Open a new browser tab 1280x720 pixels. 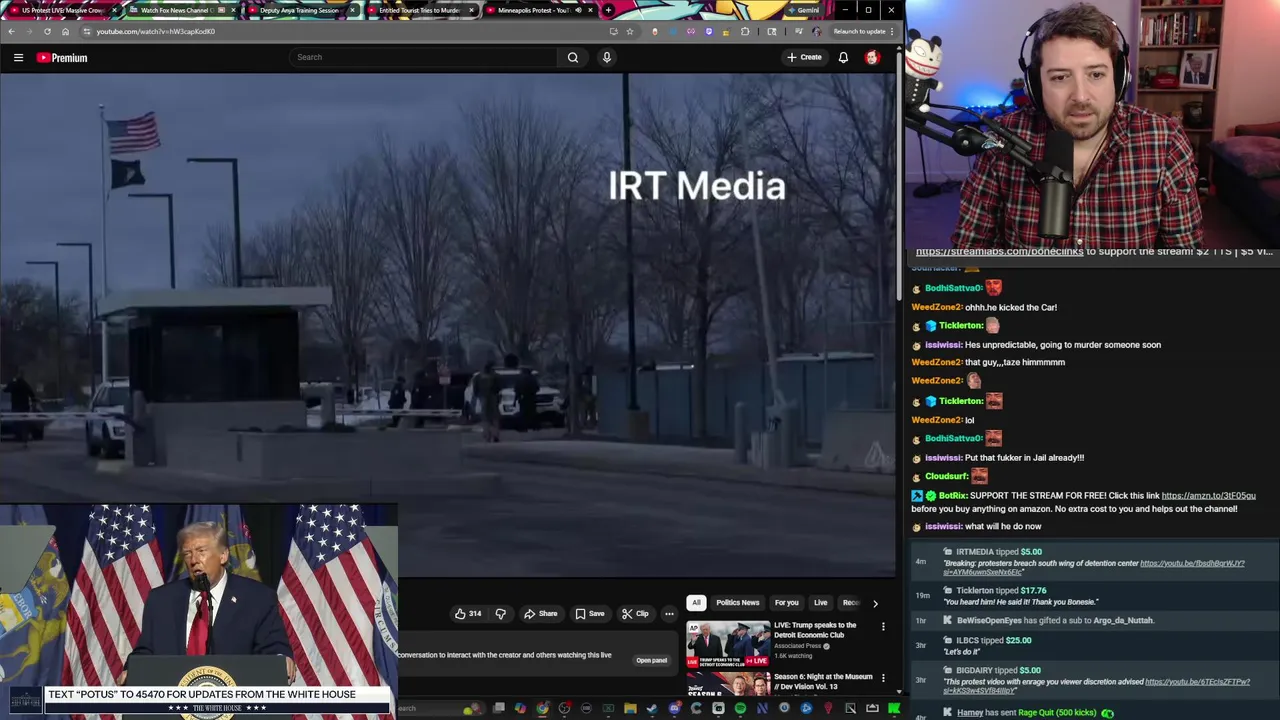[608, 10]
